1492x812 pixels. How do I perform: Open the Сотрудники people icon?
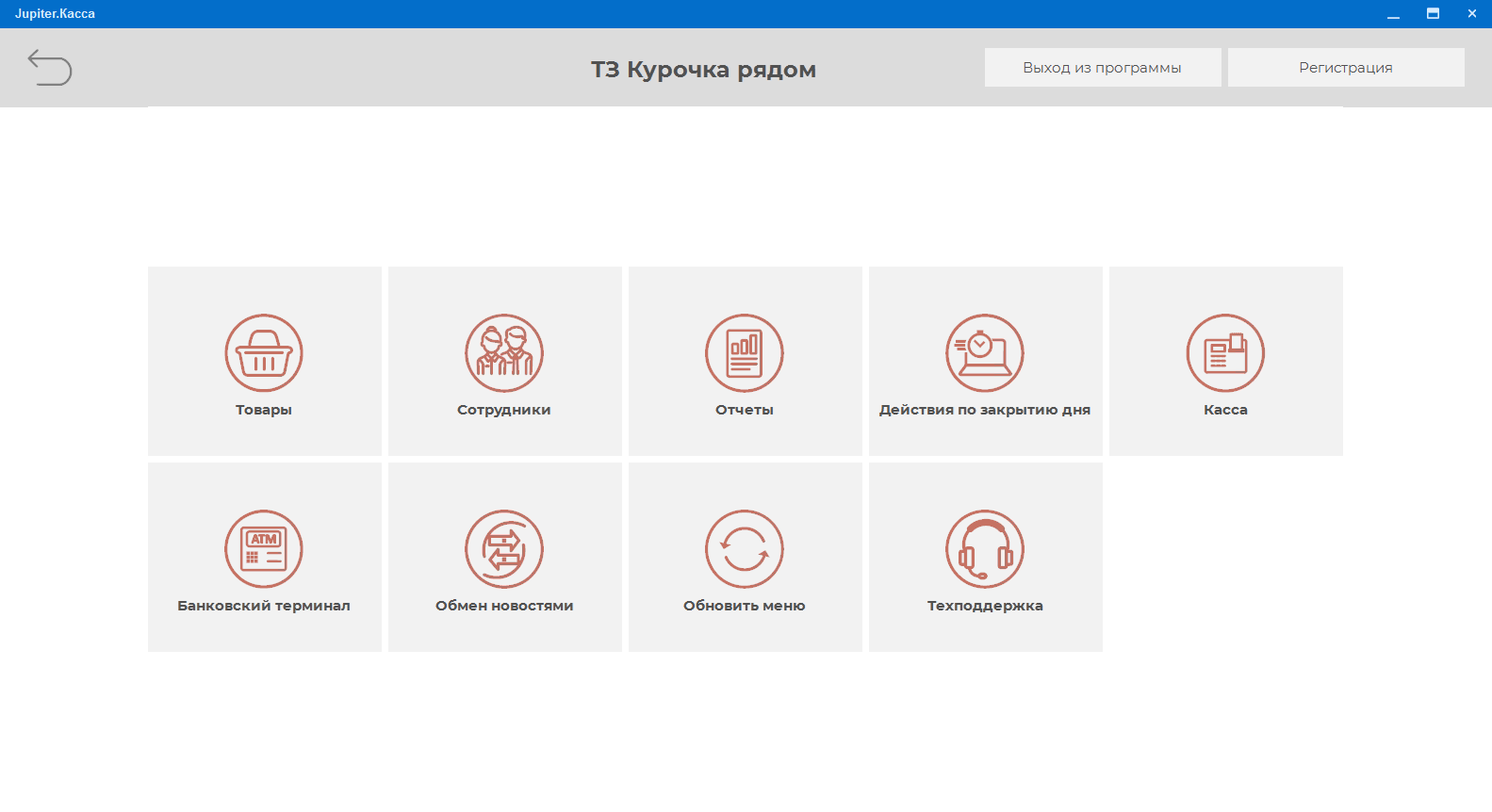[504, 353]
